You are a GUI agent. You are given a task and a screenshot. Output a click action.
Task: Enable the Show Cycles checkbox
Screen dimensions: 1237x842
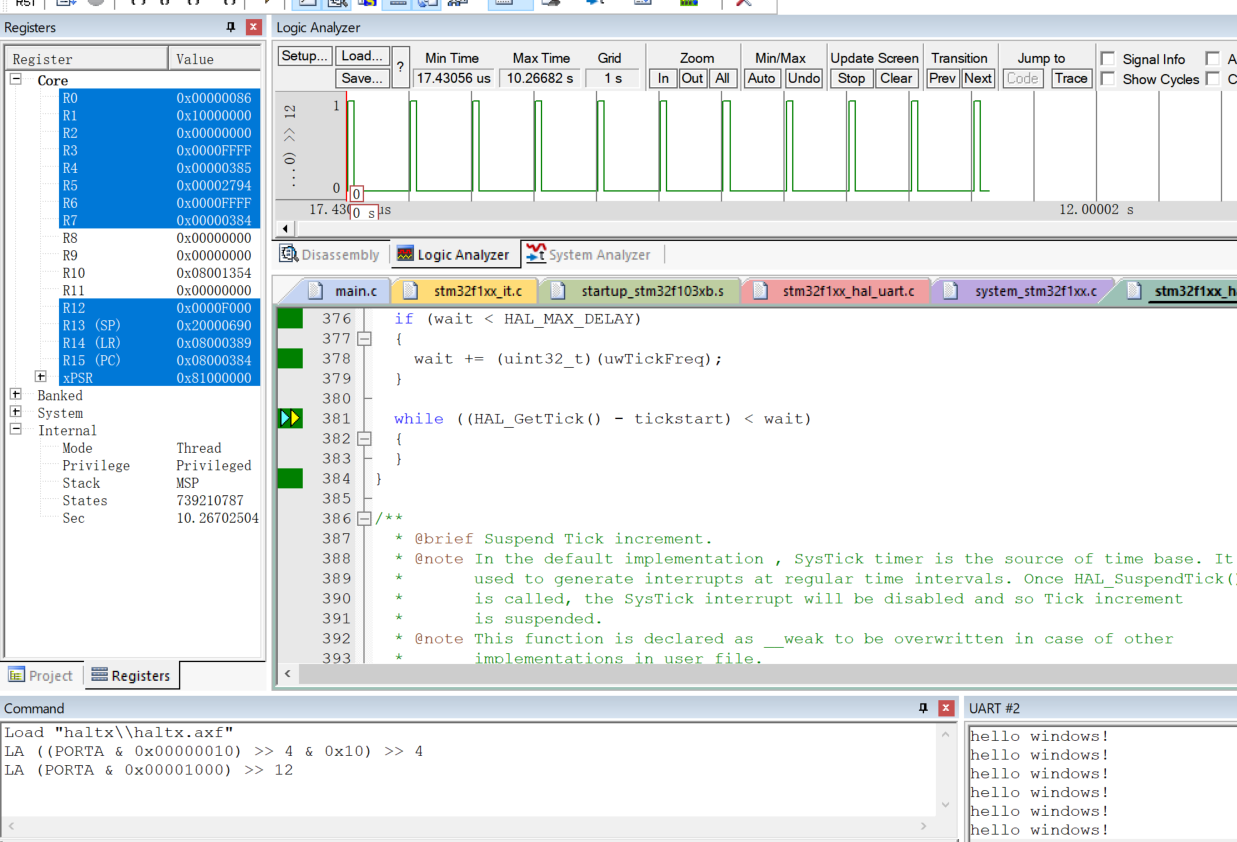pyautogui.click(x=1108, y=79)
